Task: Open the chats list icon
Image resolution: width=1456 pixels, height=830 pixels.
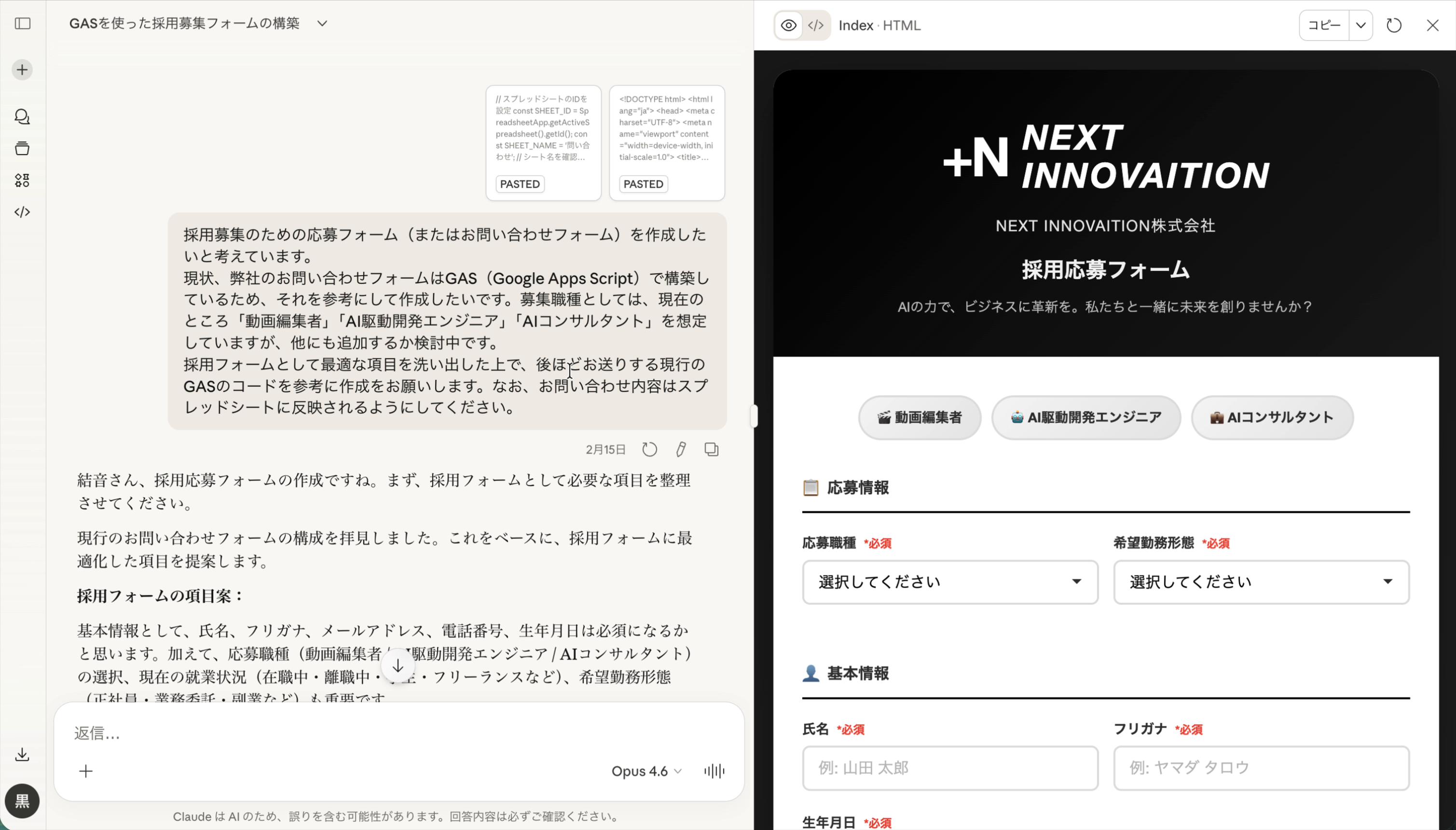Action: pos(22,117)
